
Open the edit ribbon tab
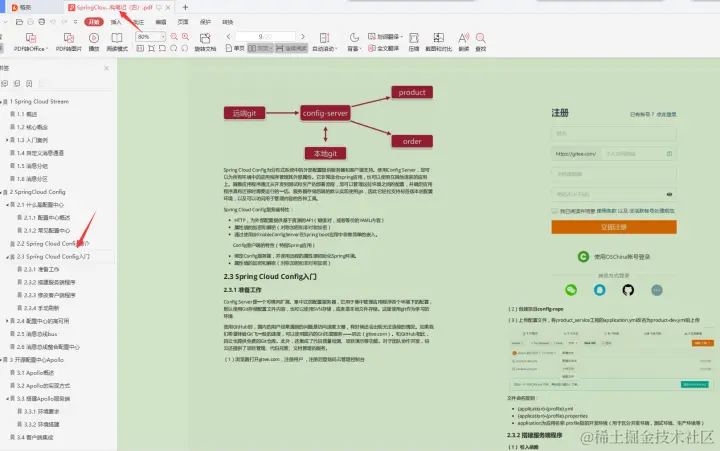(161, 22)
